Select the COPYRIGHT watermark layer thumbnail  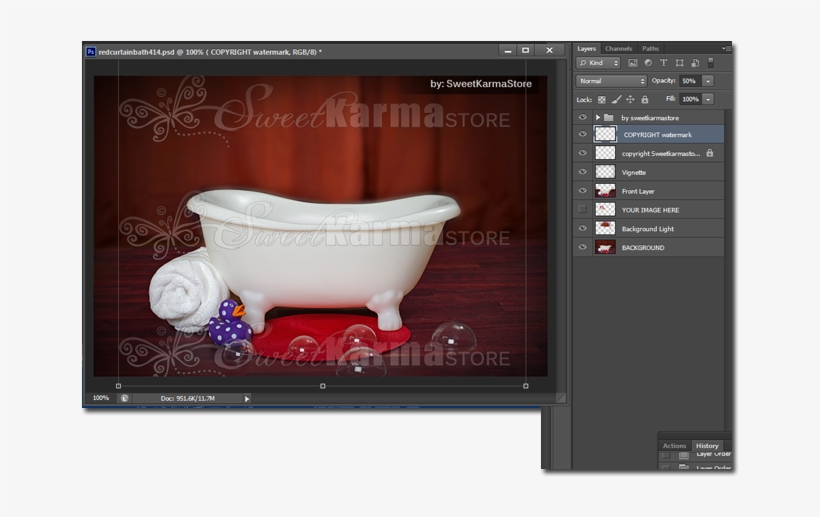point(605,134)
